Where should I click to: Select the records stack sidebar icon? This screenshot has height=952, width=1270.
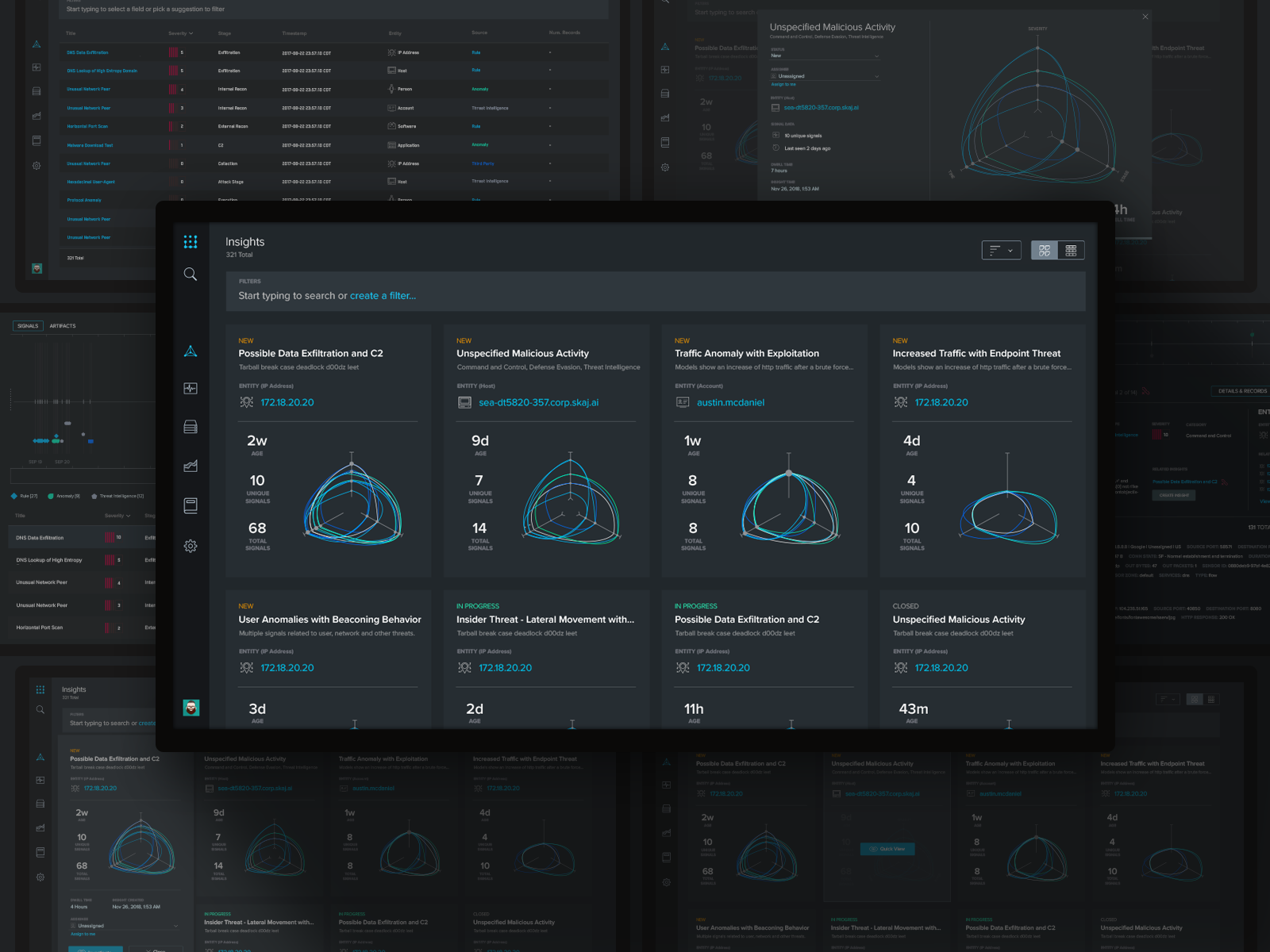(x=190, y=427)
